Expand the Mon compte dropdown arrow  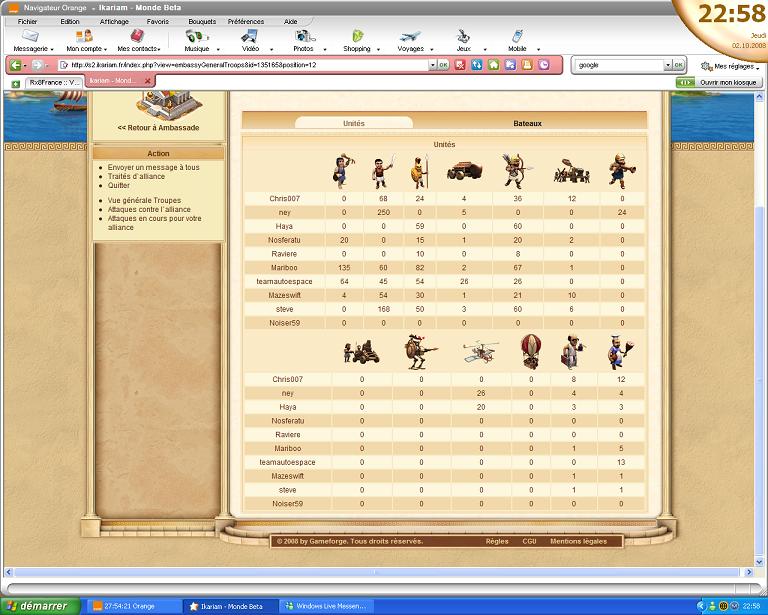point(106,49)
